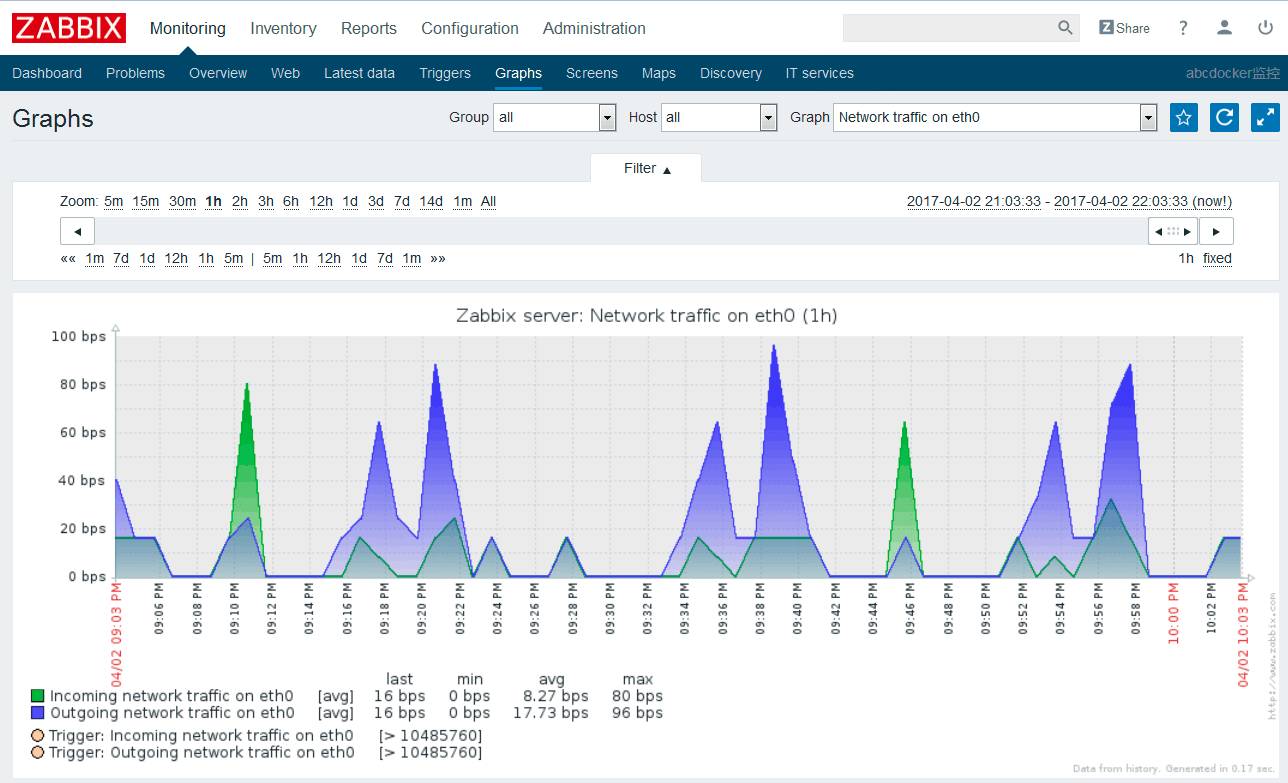Open the Zabbix Share link
Viewport: 1288px width, 783px height.
[x=1124, y=28]
